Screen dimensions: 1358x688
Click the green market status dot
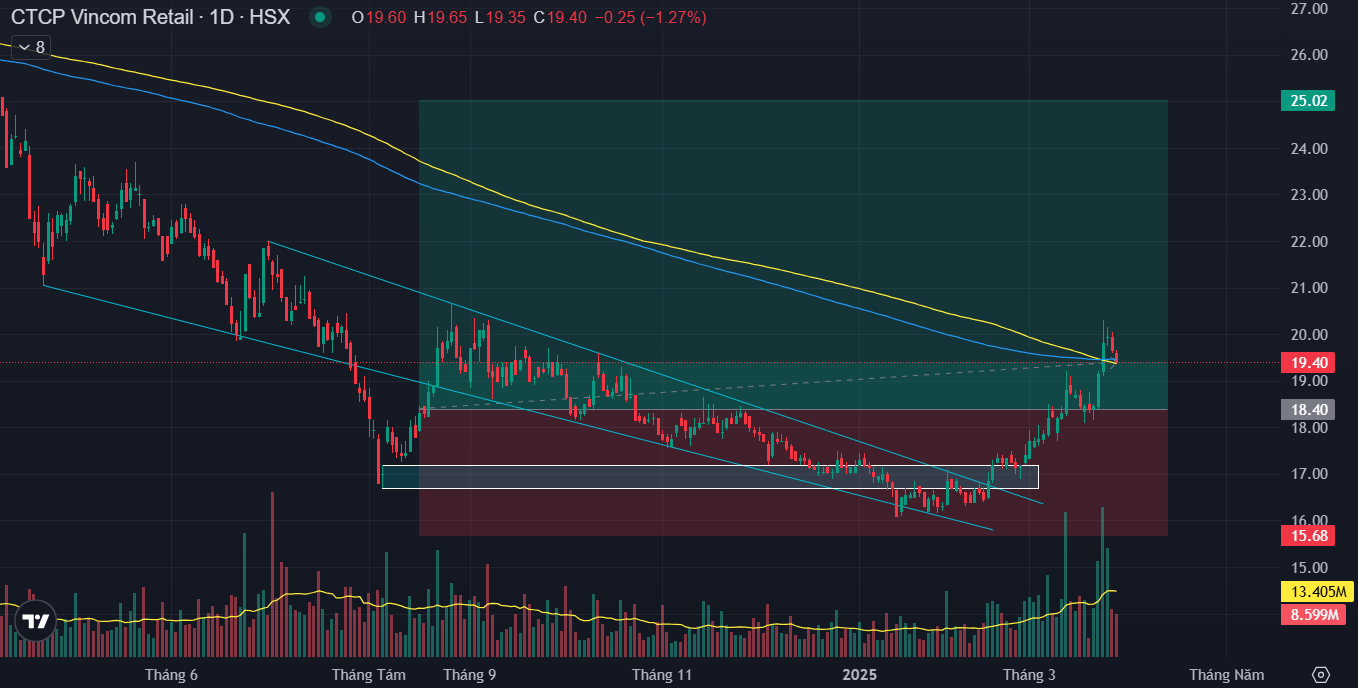point(319,17)
